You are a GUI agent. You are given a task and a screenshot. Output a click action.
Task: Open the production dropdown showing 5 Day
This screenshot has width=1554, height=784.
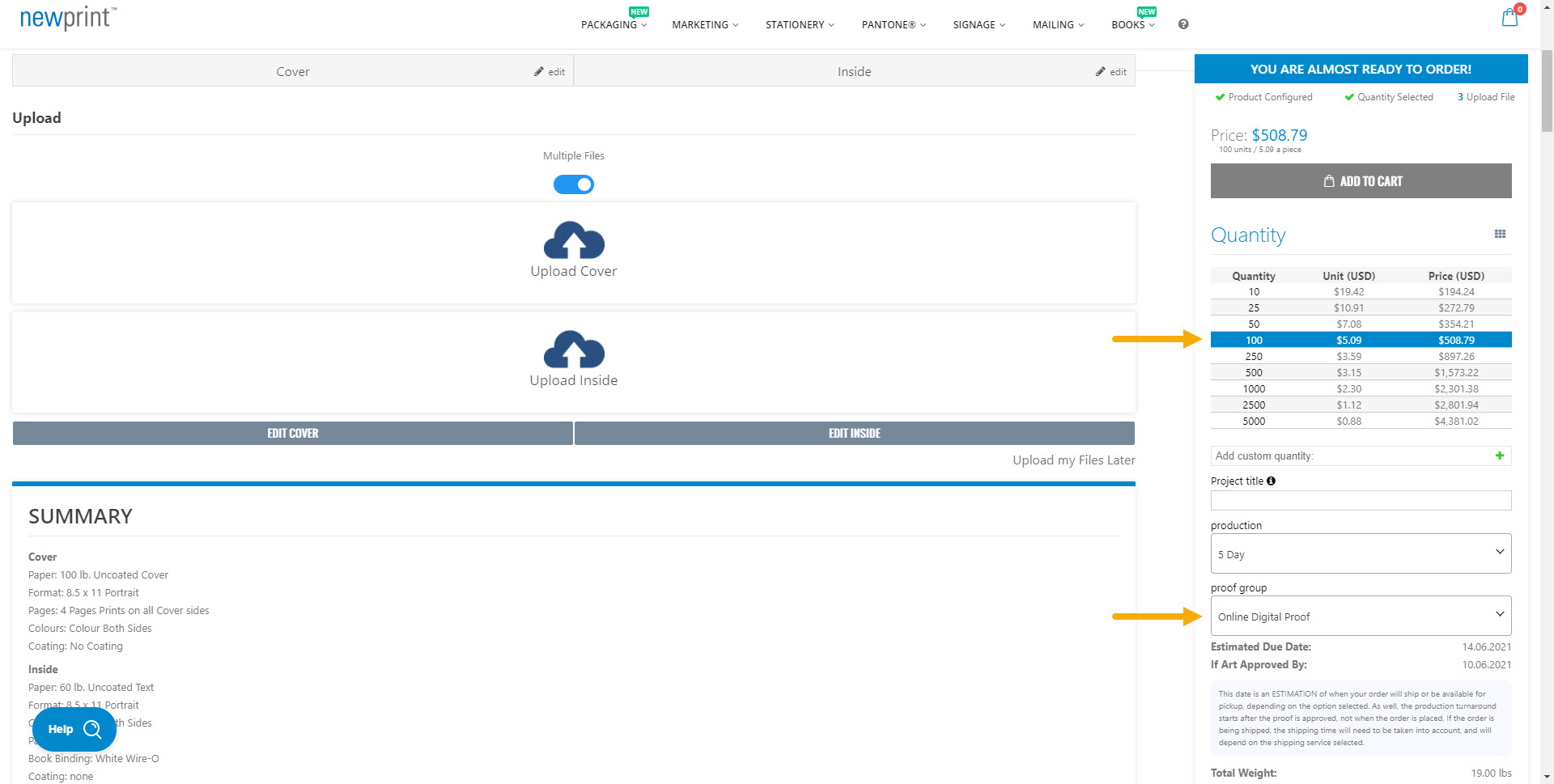point(1361,553)
